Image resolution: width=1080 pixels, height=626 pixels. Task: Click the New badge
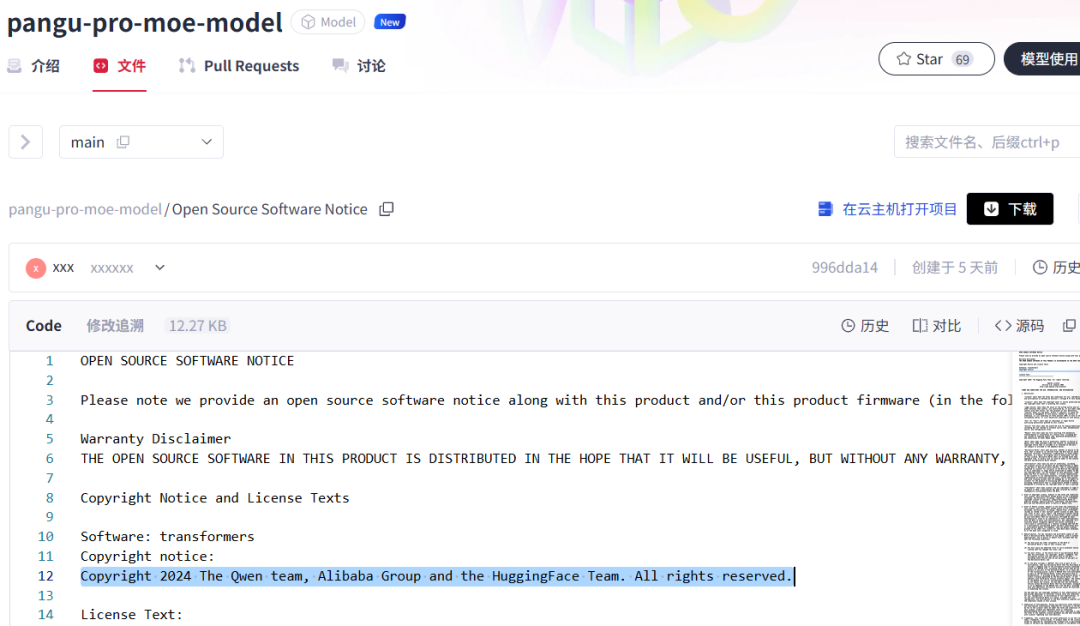[x=390, y=22]
